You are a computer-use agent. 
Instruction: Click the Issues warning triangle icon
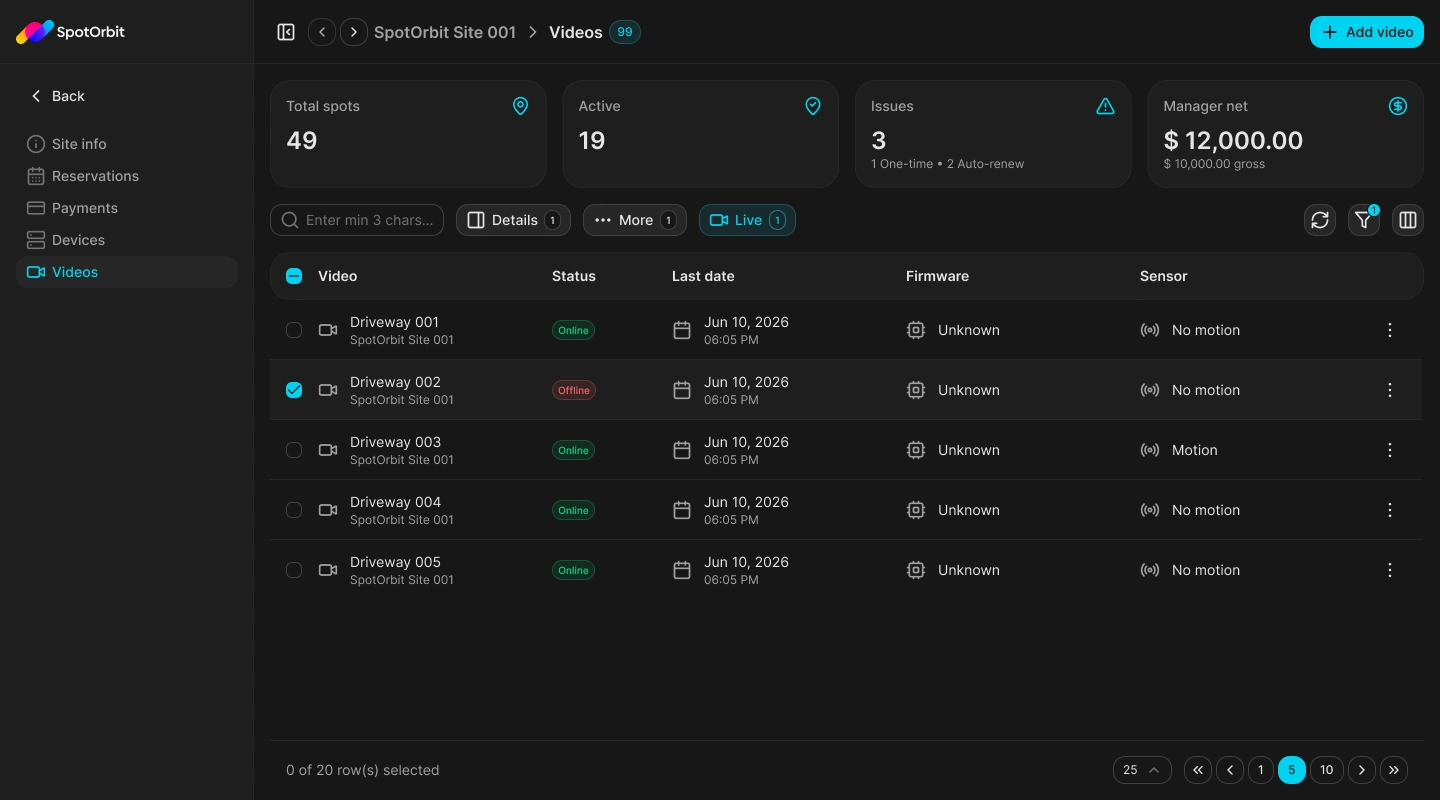pos(1105,106)
